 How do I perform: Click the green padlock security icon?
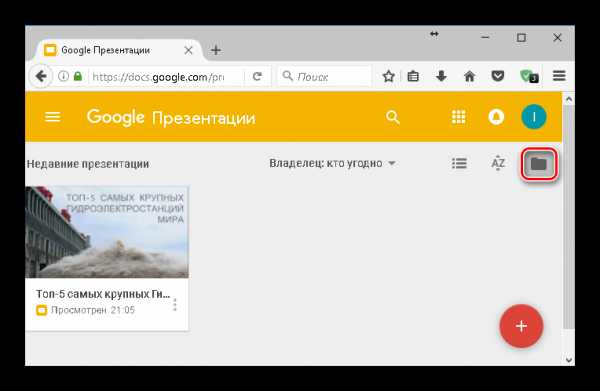78,76
